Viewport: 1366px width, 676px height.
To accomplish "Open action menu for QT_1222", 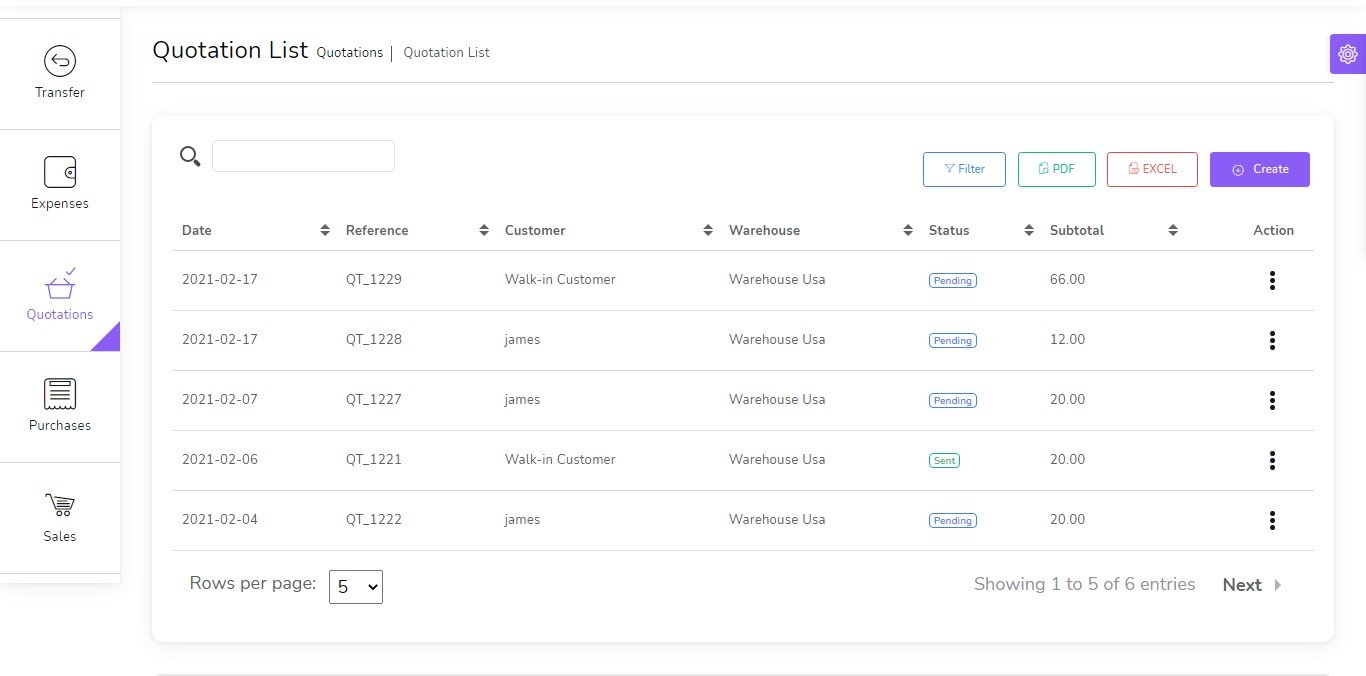I will point(1272,521).
